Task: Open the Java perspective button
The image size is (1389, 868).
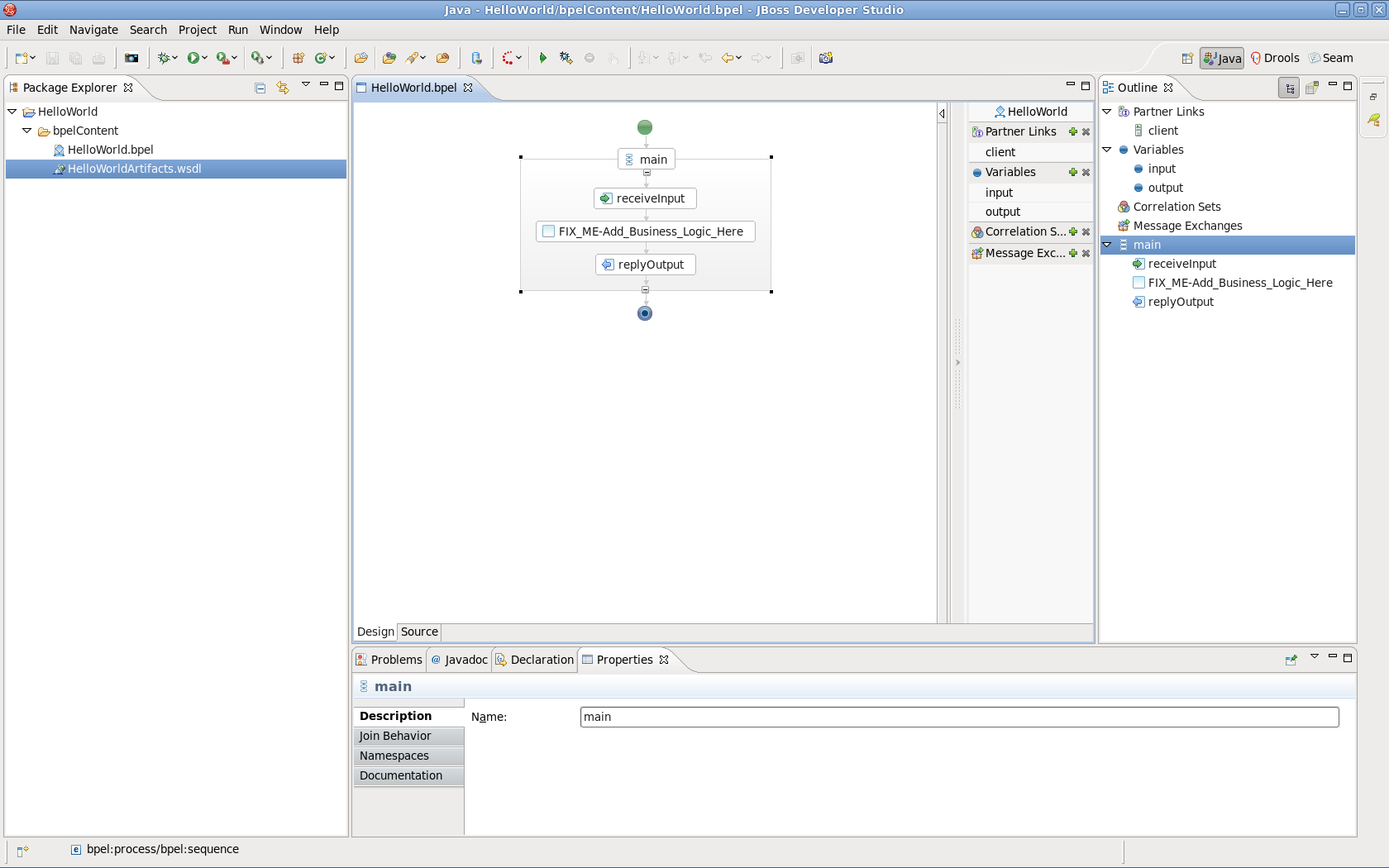Action: (1221, 58)
